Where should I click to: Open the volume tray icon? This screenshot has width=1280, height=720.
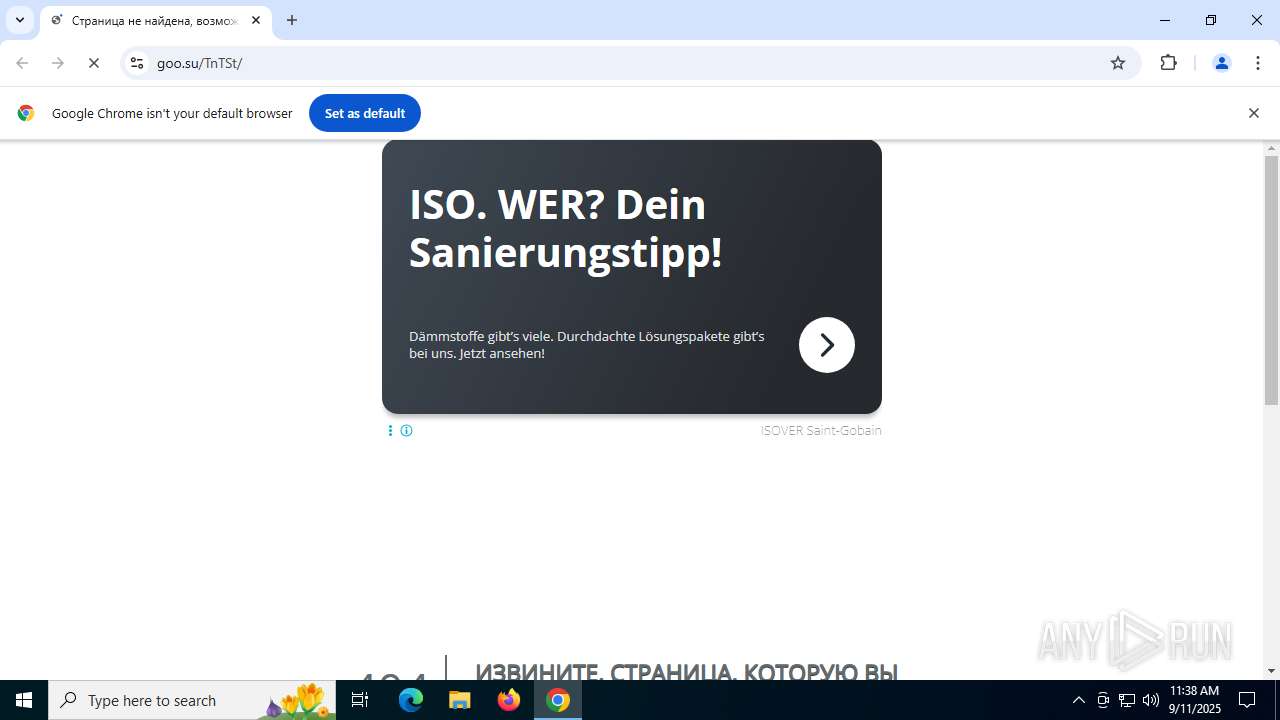(1151, 700)
